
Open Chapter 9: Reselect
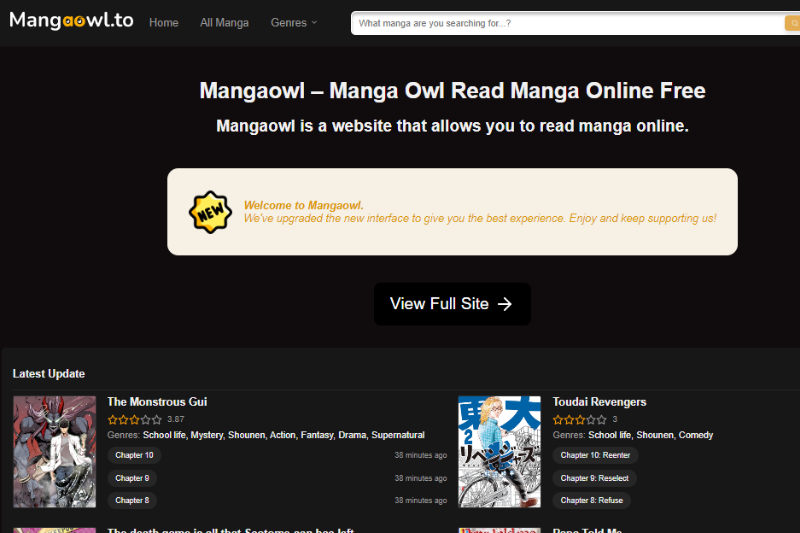click(x=594, y=478)
